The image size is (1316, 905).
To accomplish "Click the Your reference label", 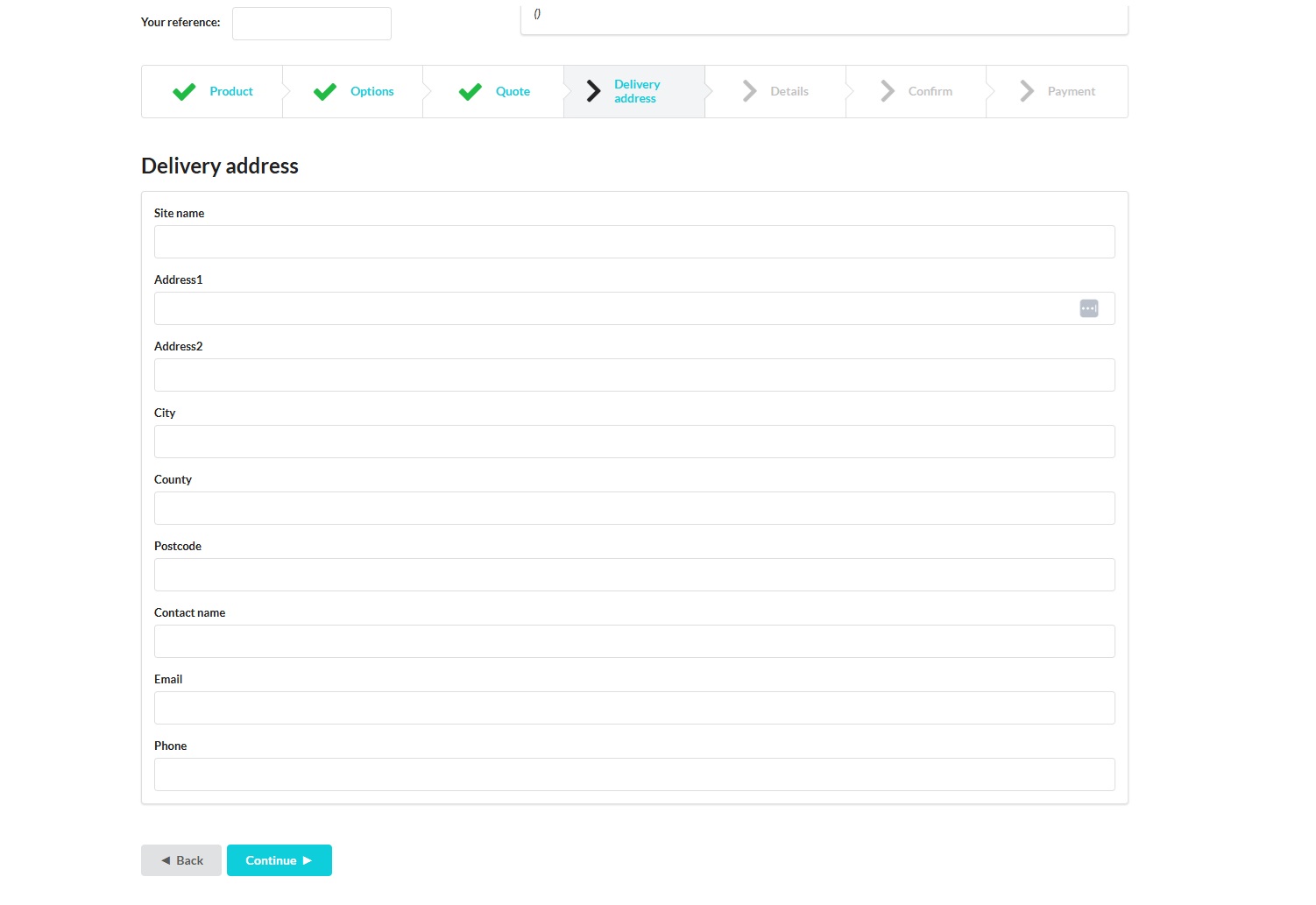I will tap(180, 22).
